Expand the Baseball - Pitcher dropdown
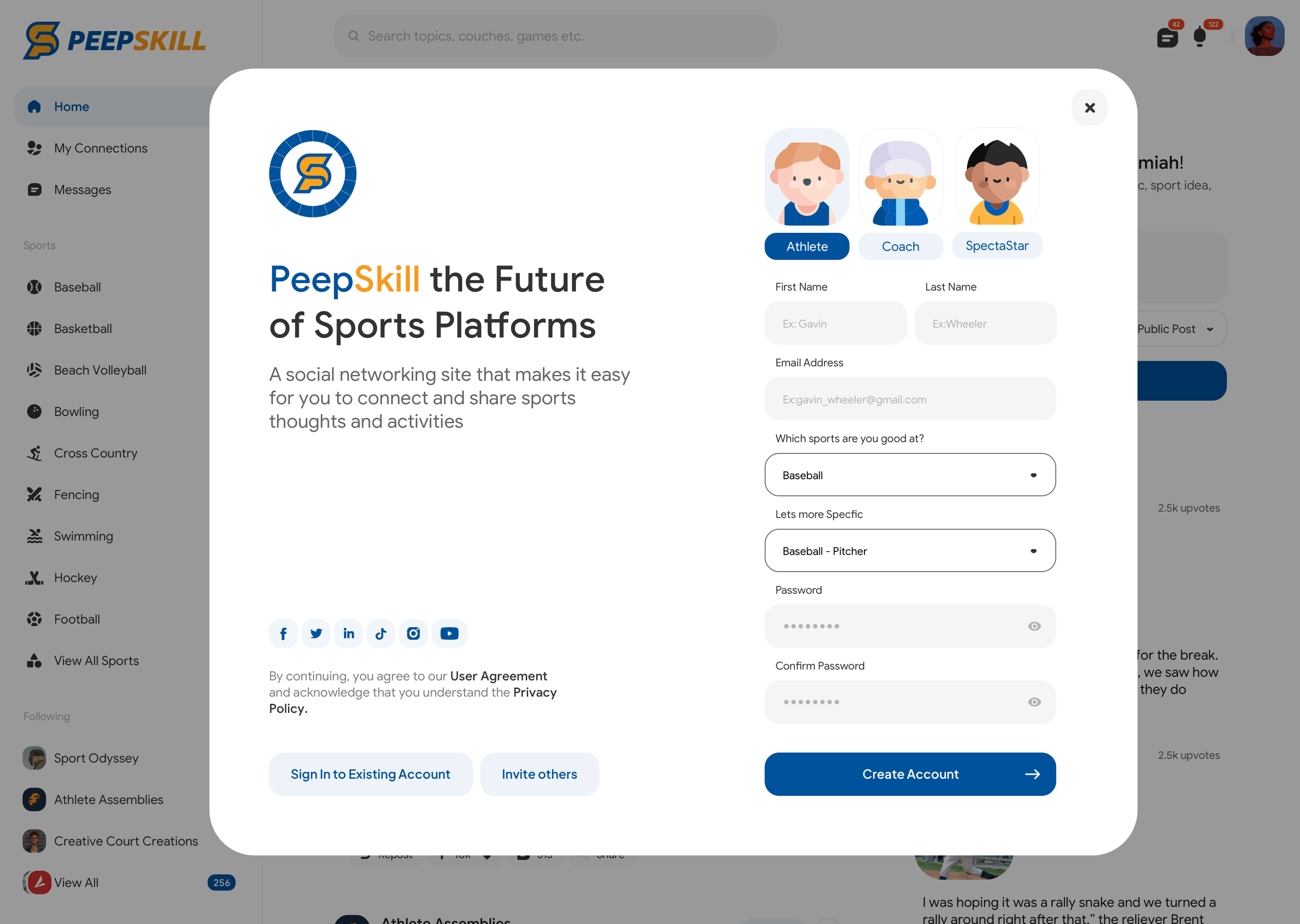 coord(910,550)
